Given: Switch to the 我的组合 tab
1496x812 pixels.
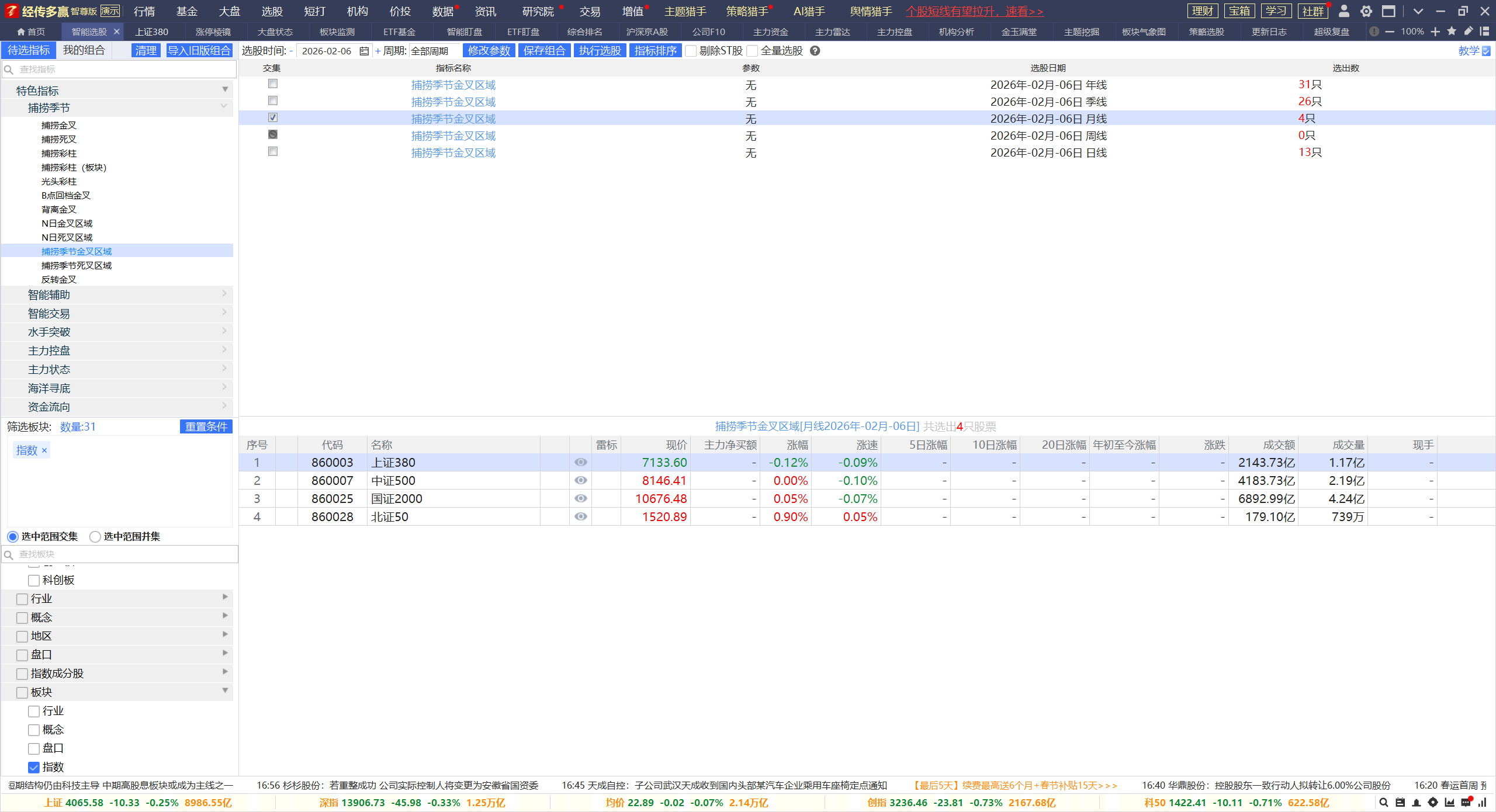Looking at the screenshot, I should [84, 50].
